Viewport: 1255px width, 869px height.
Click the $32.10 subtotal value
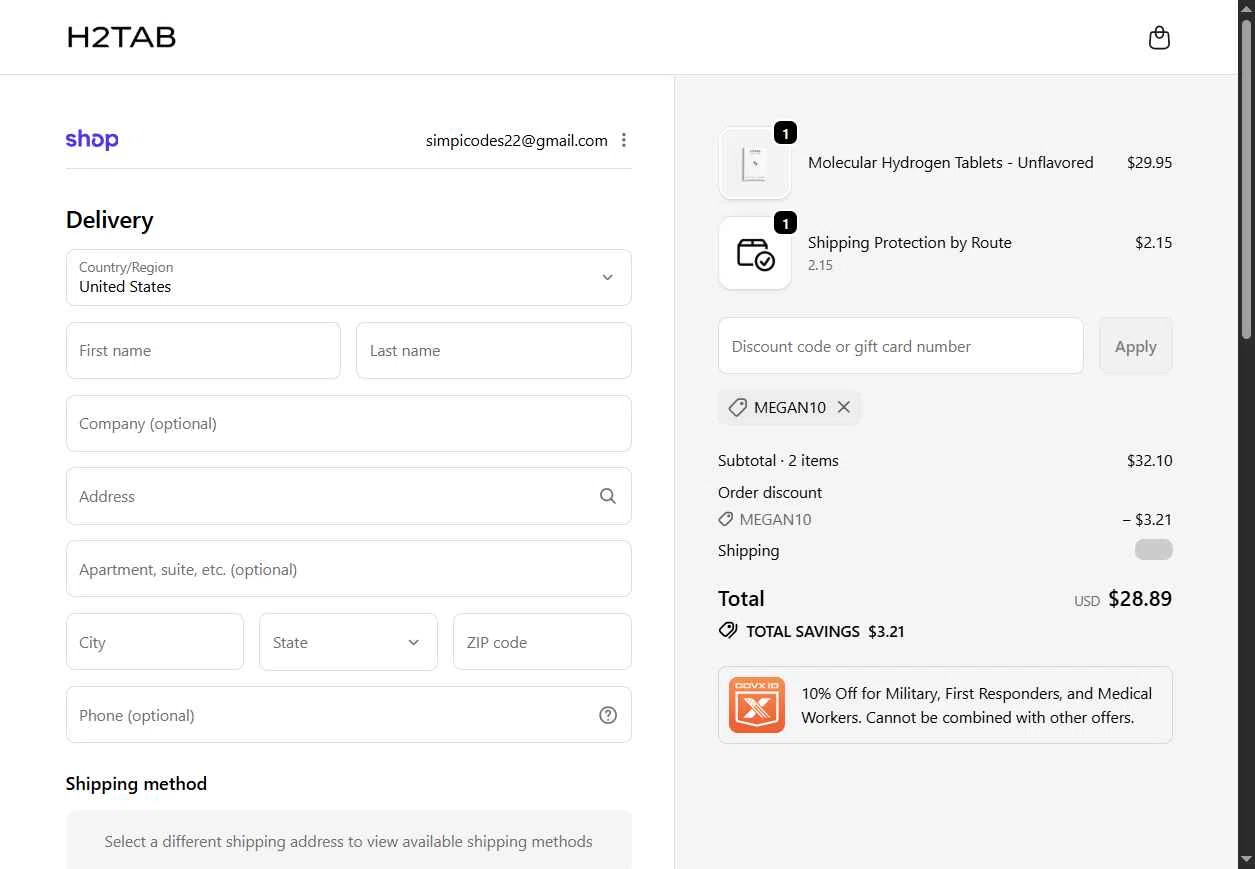(x=1150, y=461)
